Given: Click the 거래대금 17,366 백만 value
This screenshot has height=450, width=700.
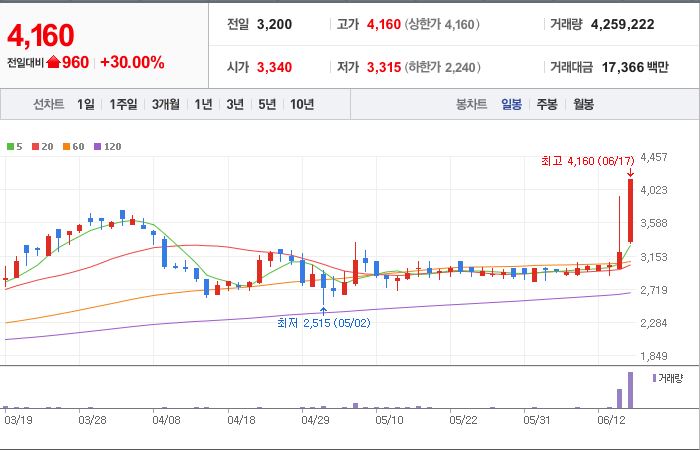Looking at the screenshot, I should pos(635,67).
